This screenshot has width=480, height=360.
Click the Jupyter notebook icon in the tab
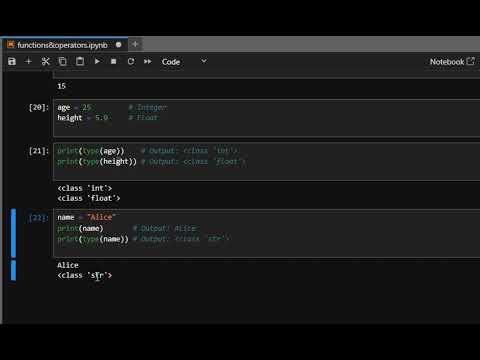(11, 45)
